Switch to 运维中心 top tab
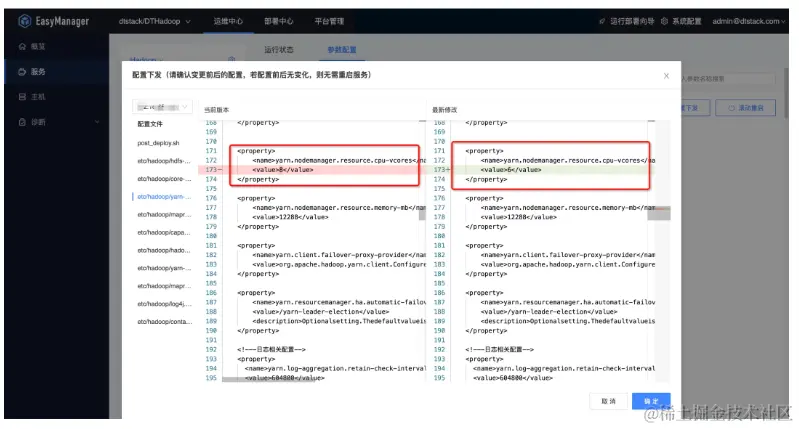The image size is (799, 429). click(x=228, y=21)
